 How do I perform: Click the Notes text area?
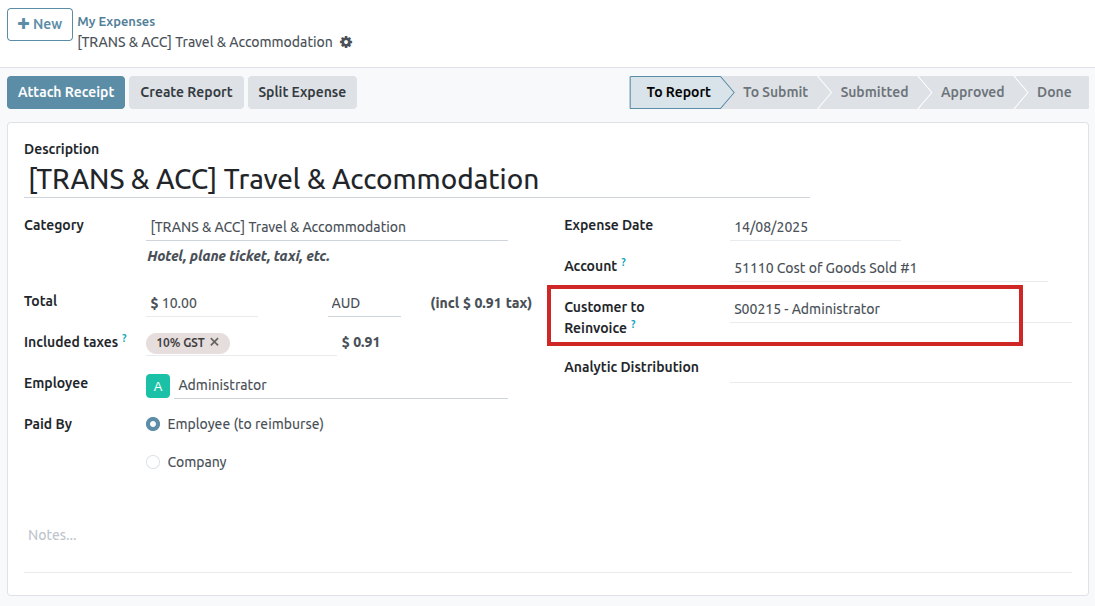click(x=546, y=535)
